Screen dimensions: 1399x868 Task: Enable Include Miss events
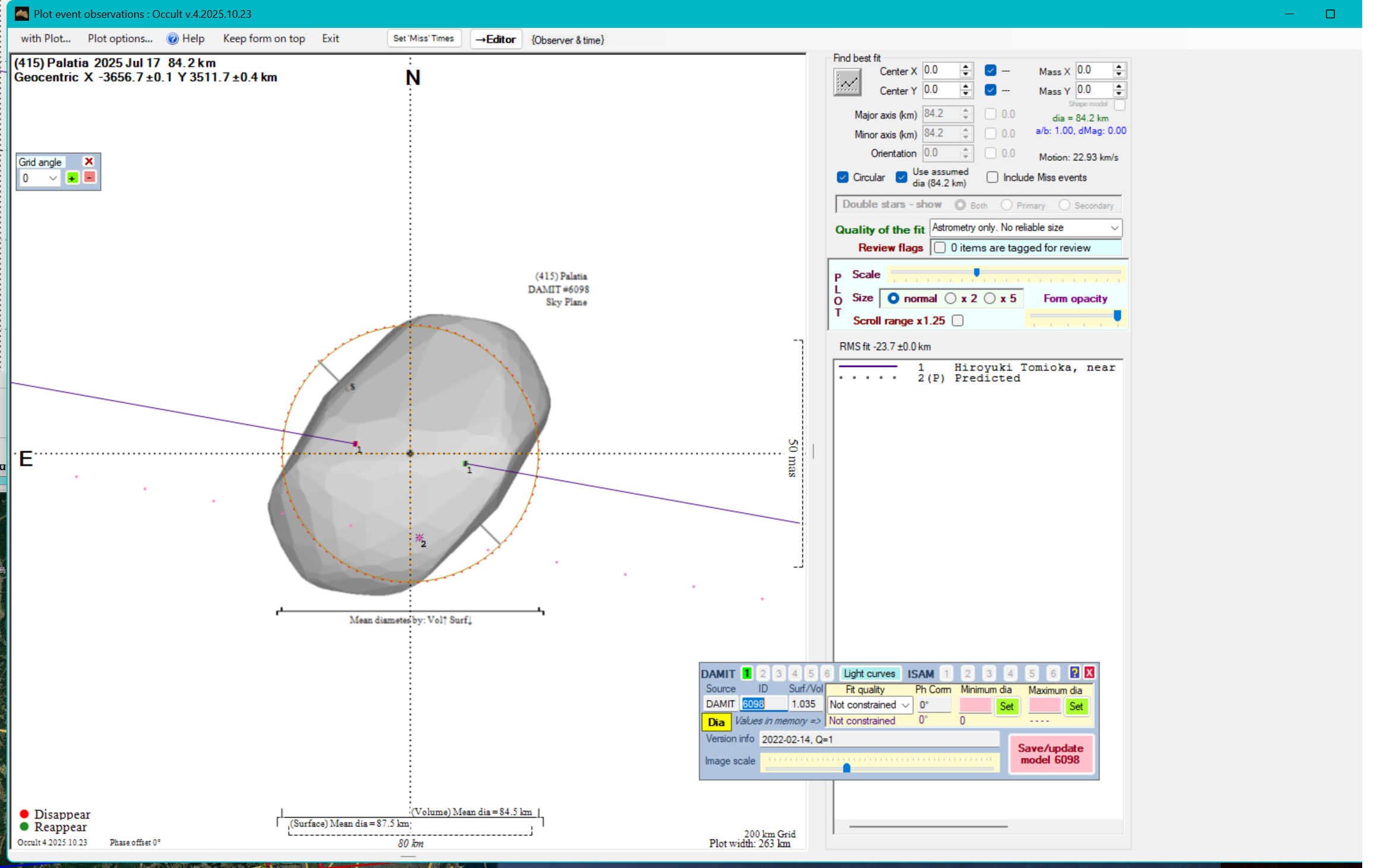click(992, 178)
